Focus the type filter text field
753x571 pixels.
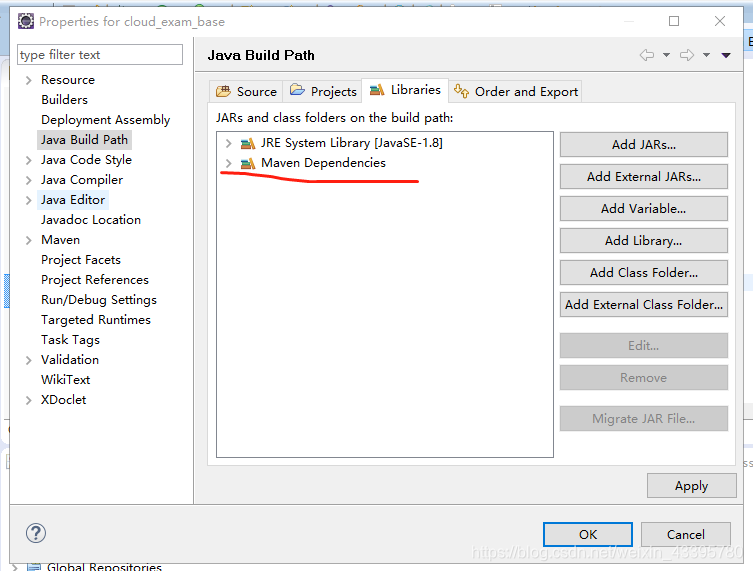100,55
